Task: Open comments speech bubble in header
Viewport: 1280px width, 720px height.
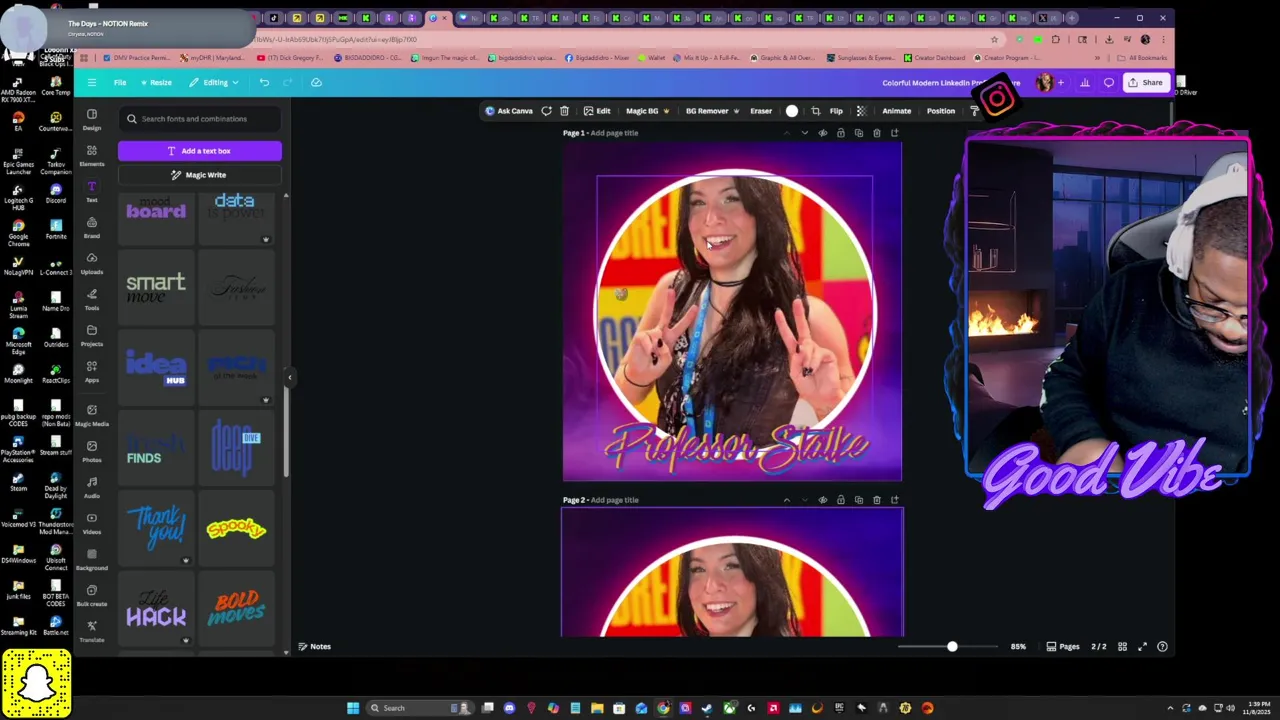Action: [x=1108, y=83]
